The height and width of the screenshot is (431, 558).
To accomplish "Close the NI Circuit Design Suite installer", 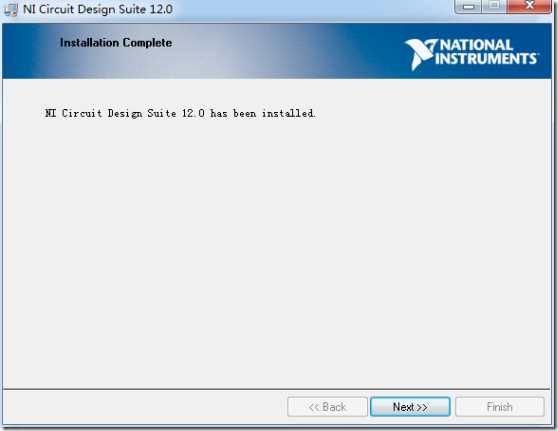I will pyautogui.click(x=529, y=7).
